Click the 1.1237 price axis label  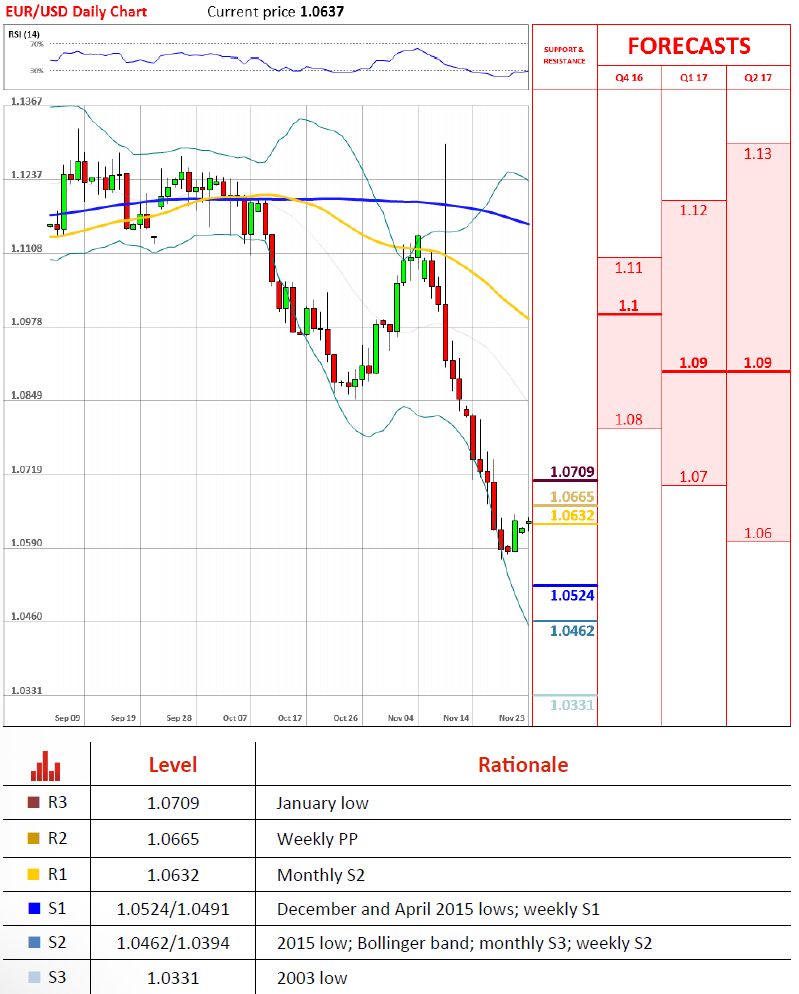pyautogui.click(x=27, y=174)
